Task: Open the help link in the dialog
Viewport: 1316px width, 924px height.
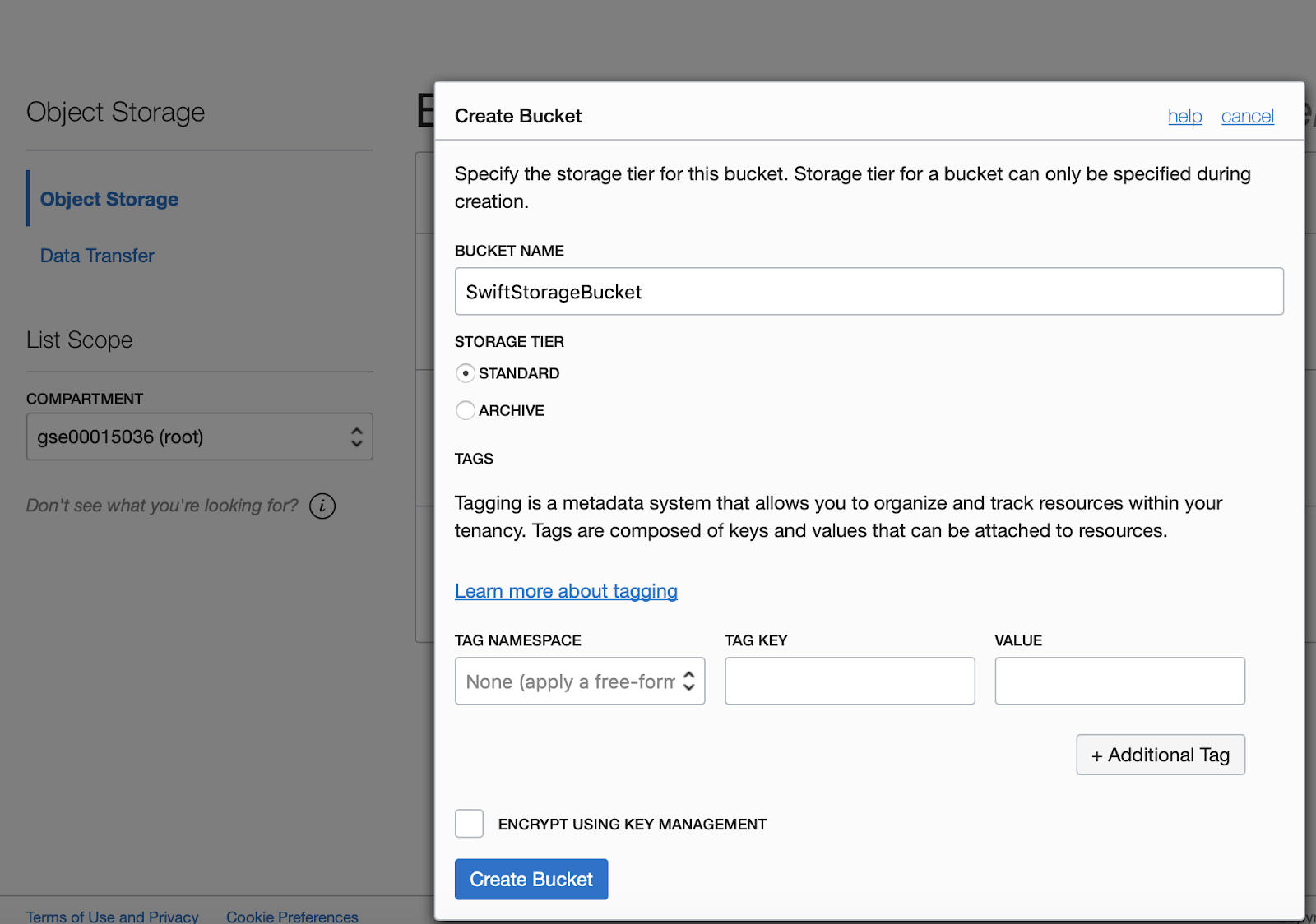Action: coord(1184,117)
